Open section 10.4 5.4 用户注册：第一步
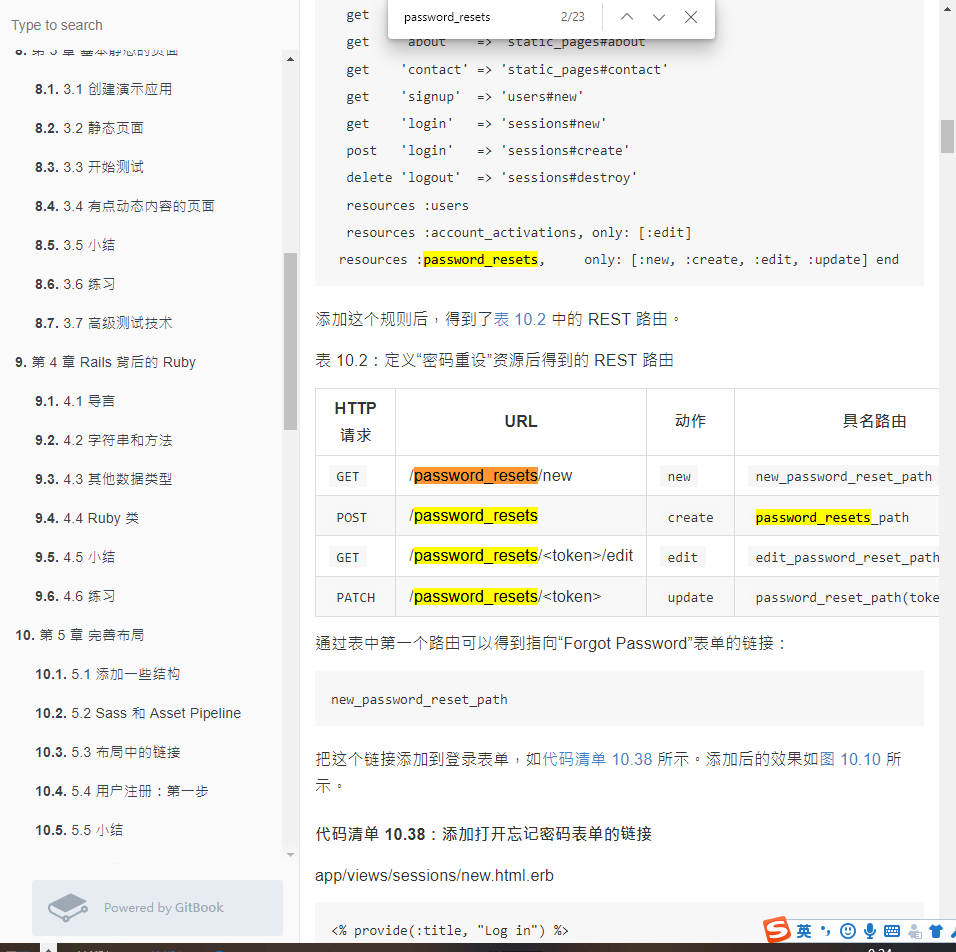Image resolution: width=956 pixels, height=952 pixels. coord(121,792)
